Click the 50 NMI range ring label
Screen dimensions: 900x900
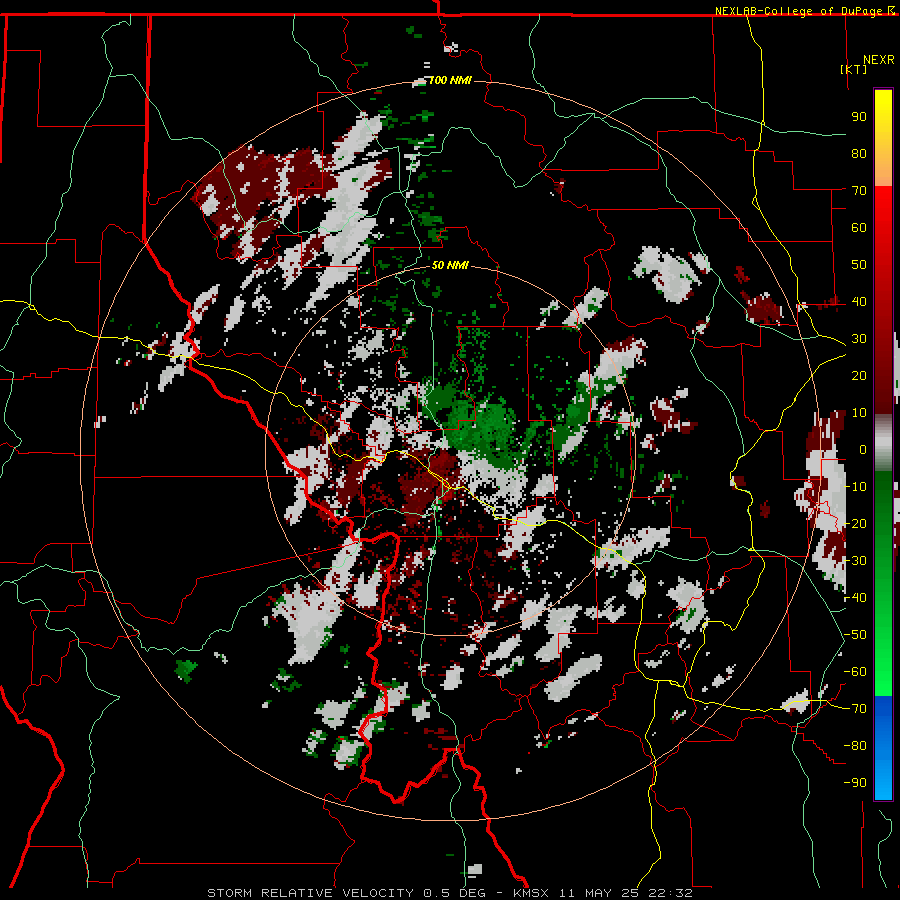tap(450, 265)
